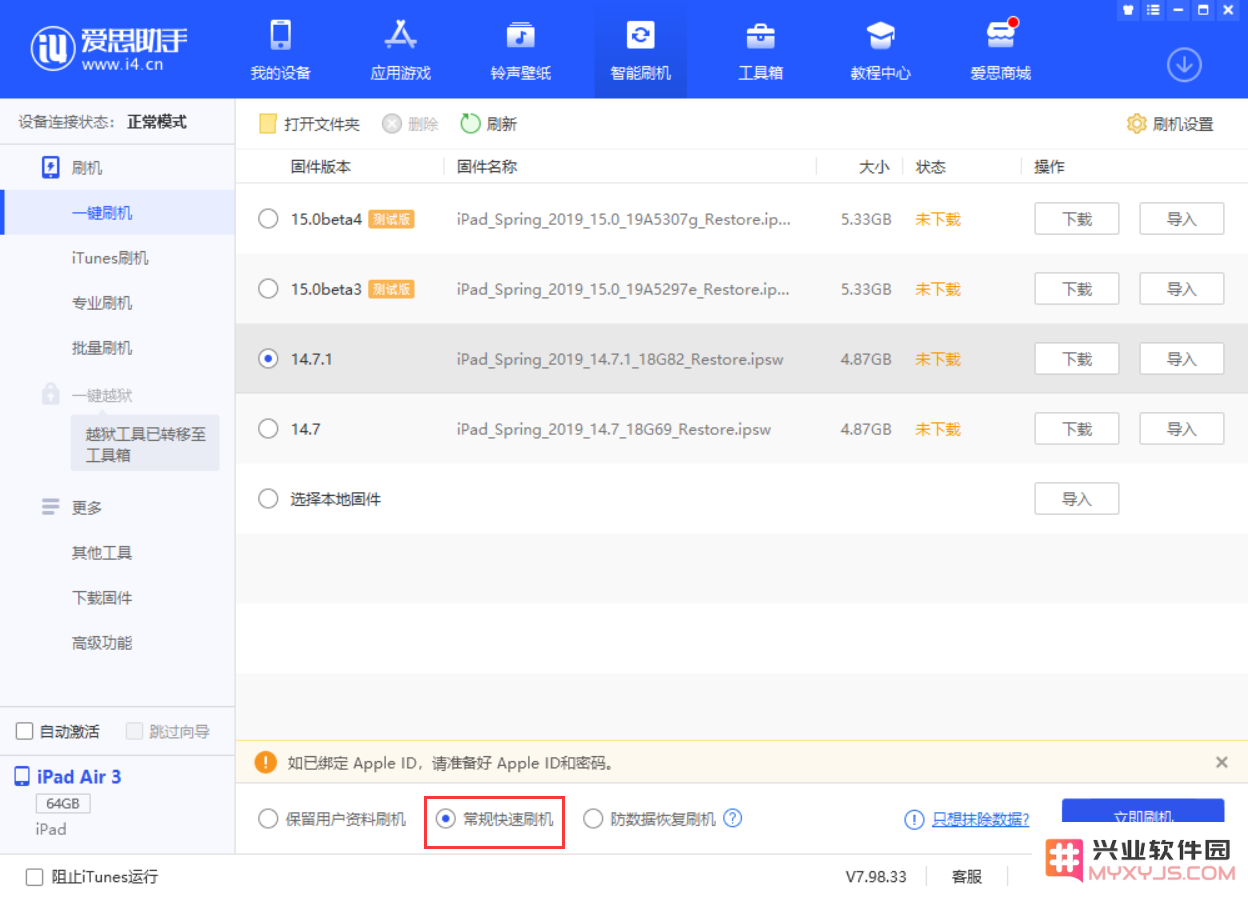Screen dimensions: 1248x897
Task: Open the 教程中心 tutorial tab
Action: 881,50
